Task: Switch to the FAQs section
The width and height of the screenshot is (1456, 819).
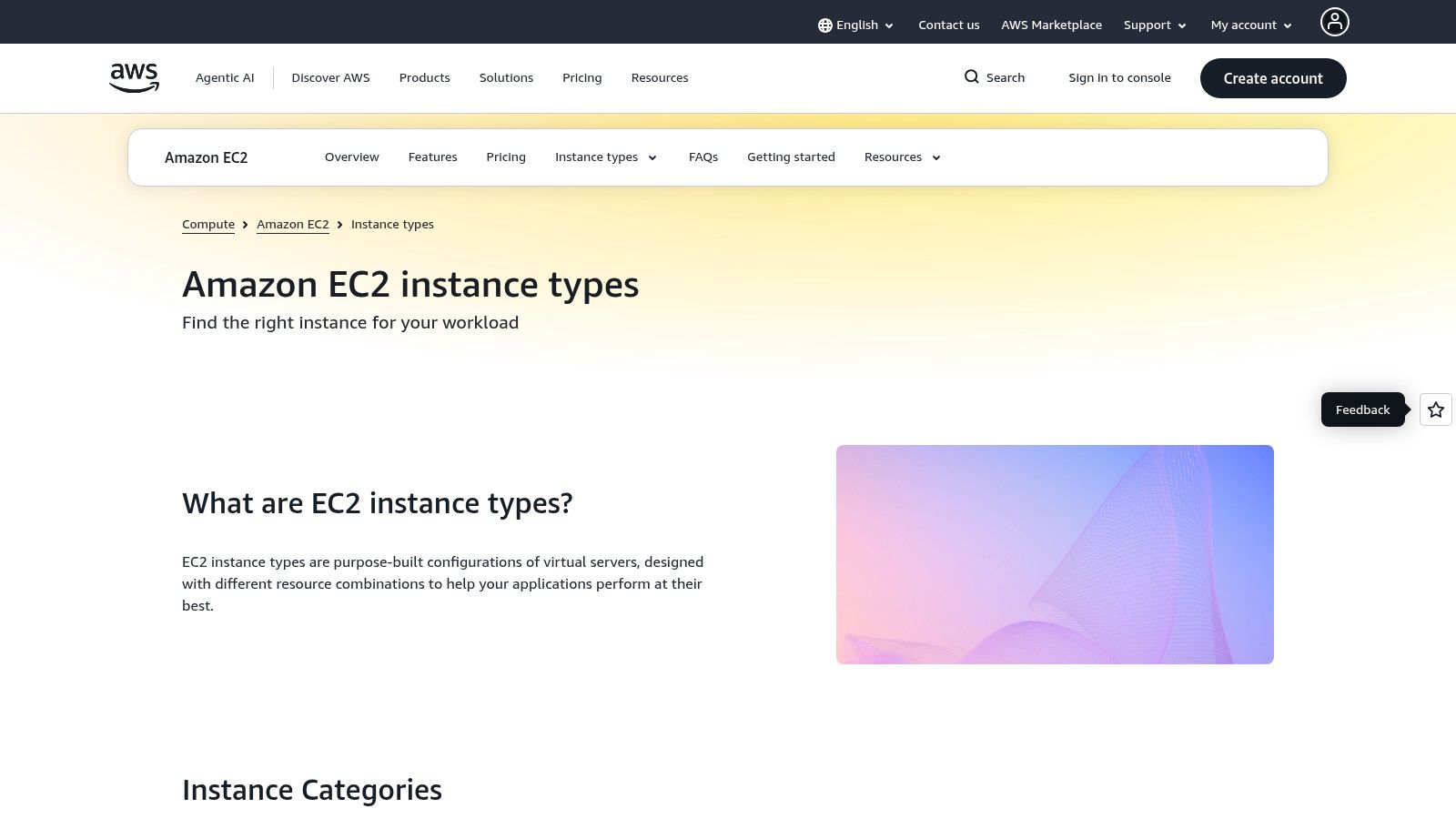Action: 703,157
